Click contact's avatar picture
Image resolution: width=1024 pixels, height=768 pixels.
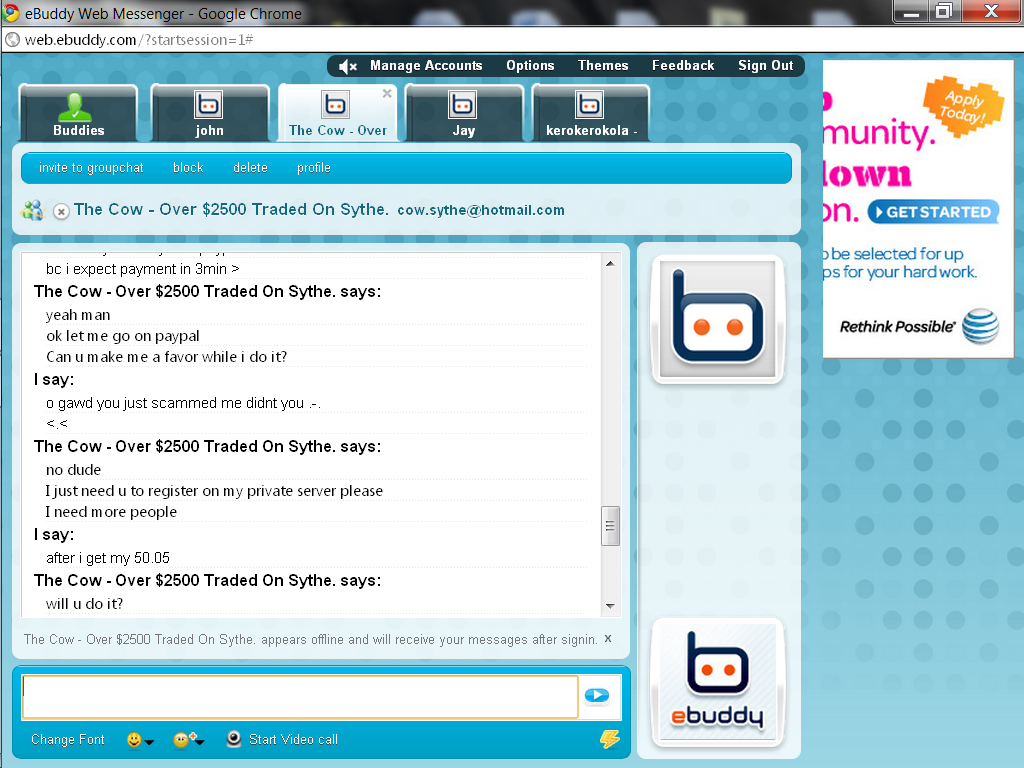click(718, 319)
